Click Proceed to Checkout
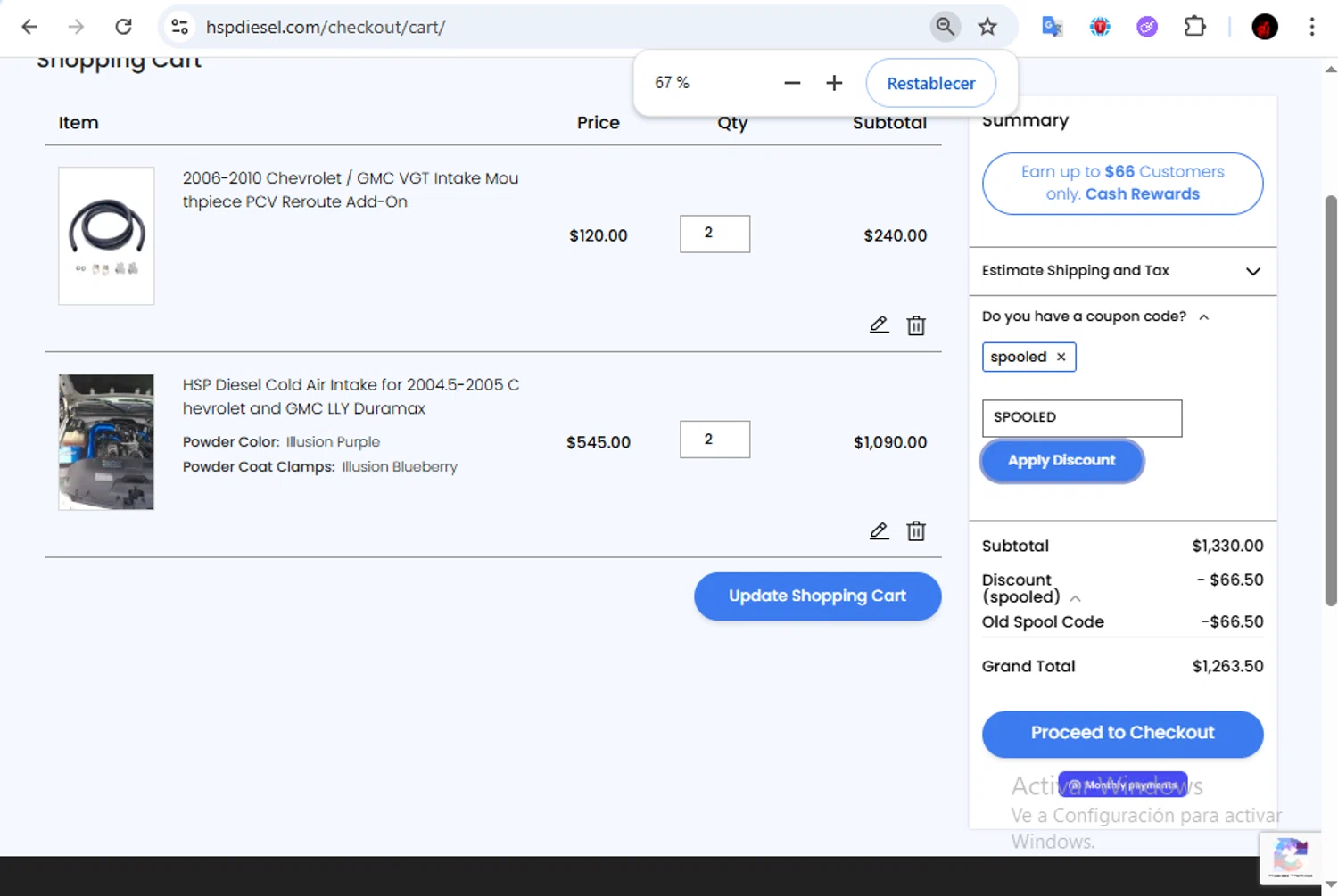Image resolution: width=1338 pixels, height=896 pixels. coord(1122,734)
